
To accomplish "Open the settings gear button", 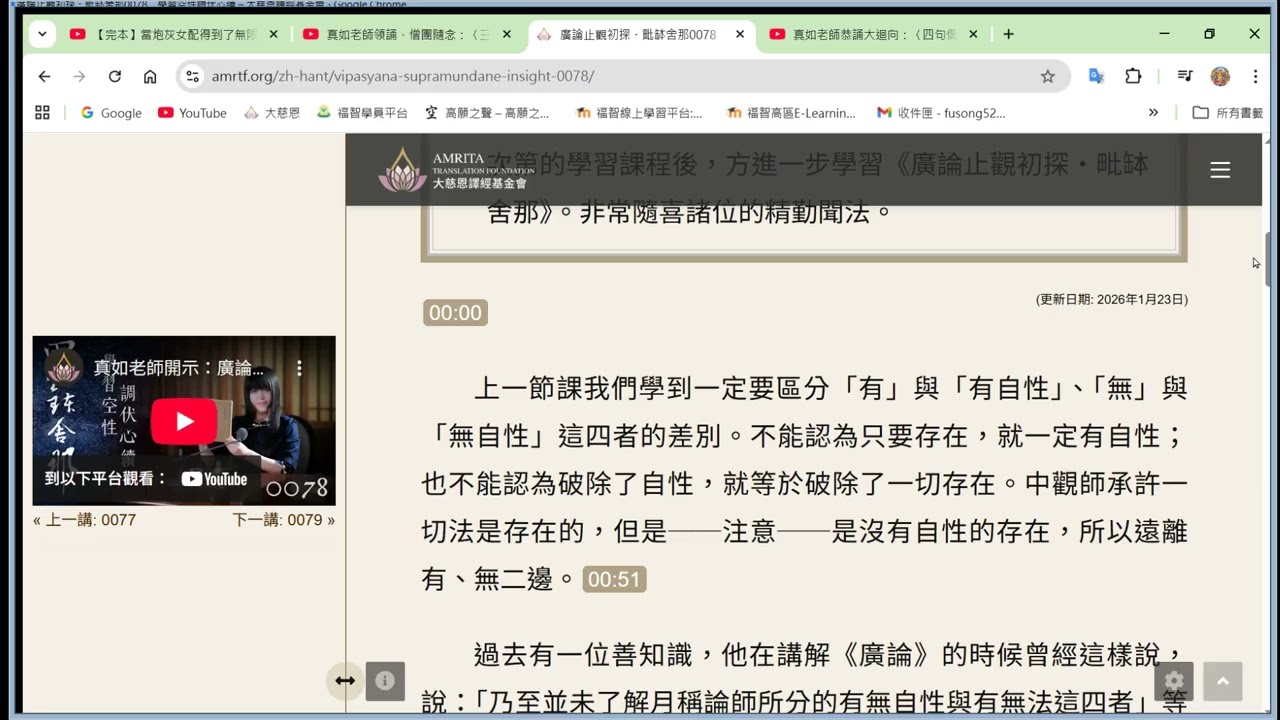I will tap(1174, 681).
